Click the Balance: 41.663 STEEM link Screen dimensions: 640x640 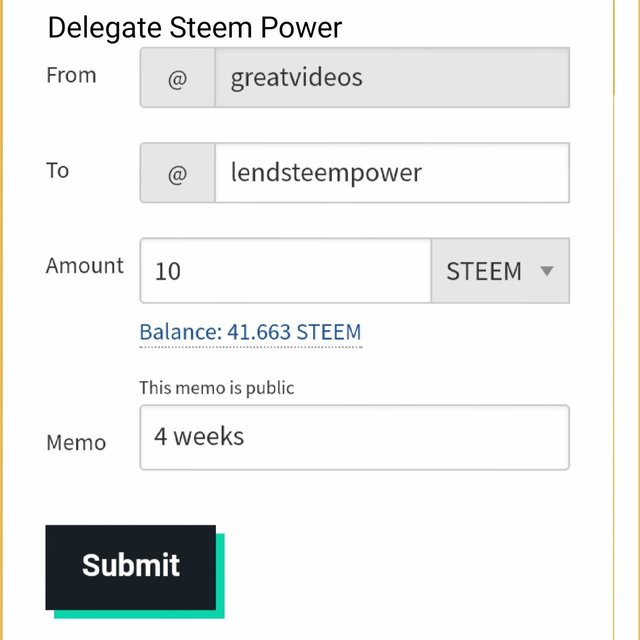click(x=250, y=332)
